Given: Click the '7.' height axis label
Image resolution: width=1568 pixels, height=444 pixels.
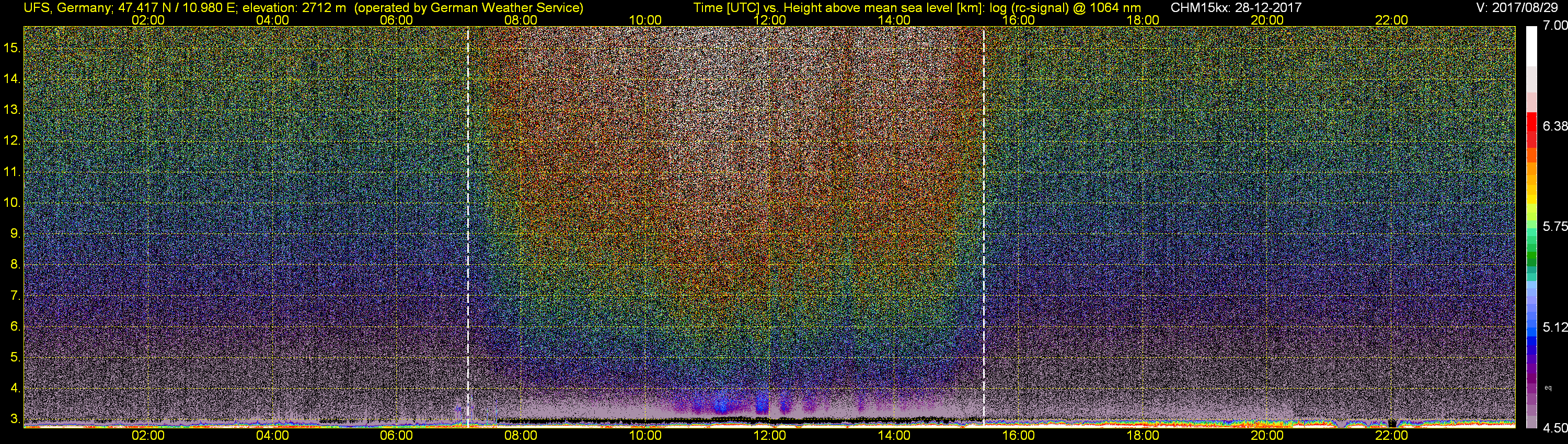Looking at the screenshot, I should [x=15, y=296].
